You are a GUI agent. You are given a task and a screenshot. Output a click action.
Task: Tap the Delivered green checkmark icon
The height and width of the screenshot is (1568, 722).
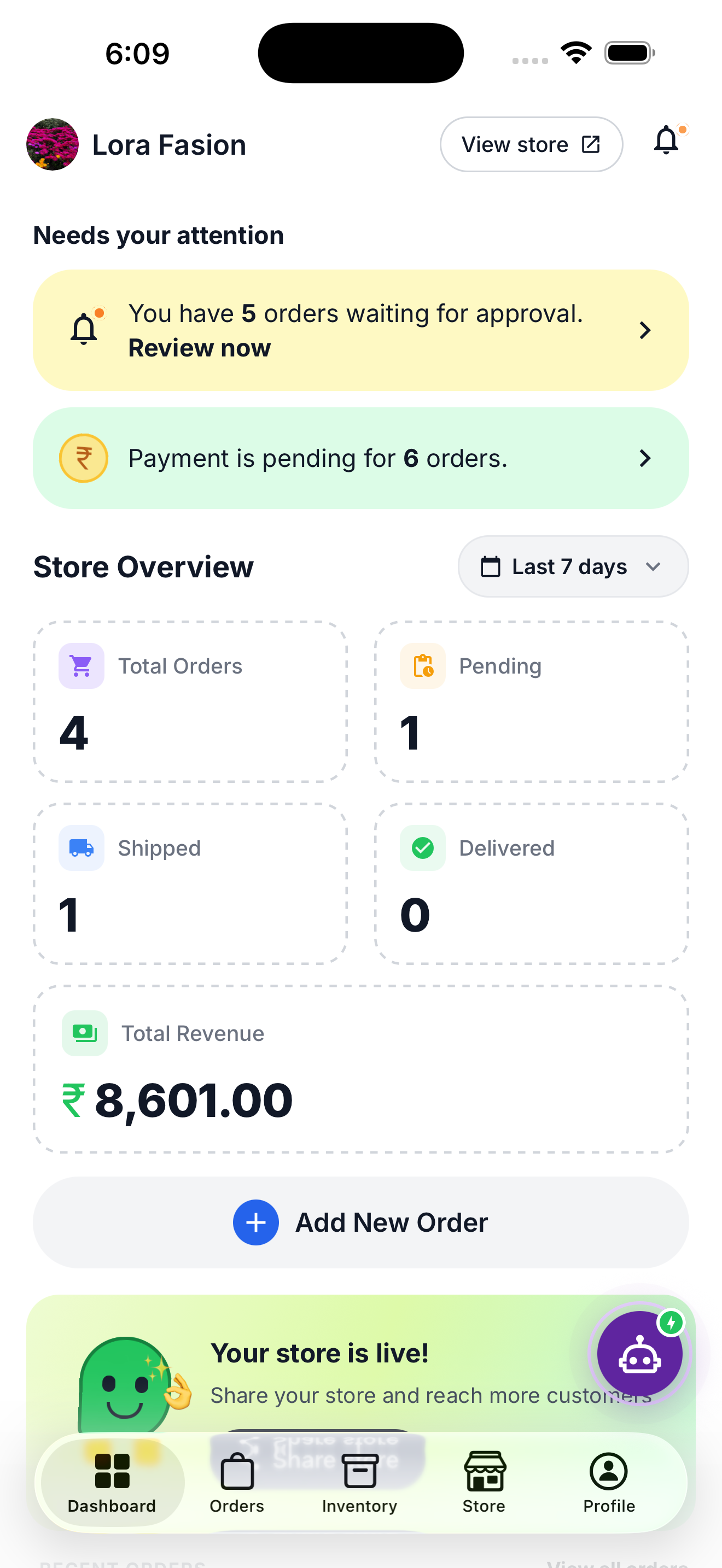(x=422, y=848)
